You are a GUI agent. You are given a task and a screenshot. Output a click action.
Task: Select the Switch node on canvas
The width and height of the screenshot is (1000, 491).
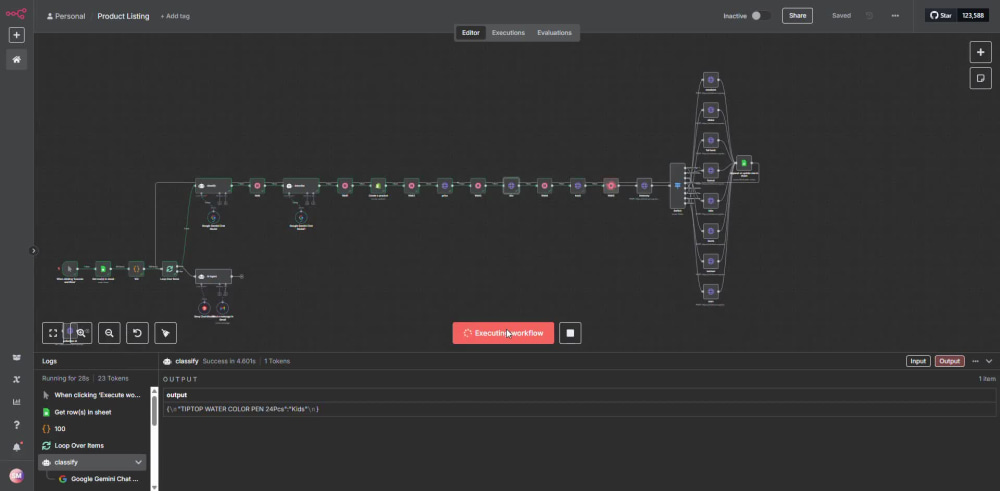click(677, 186)
